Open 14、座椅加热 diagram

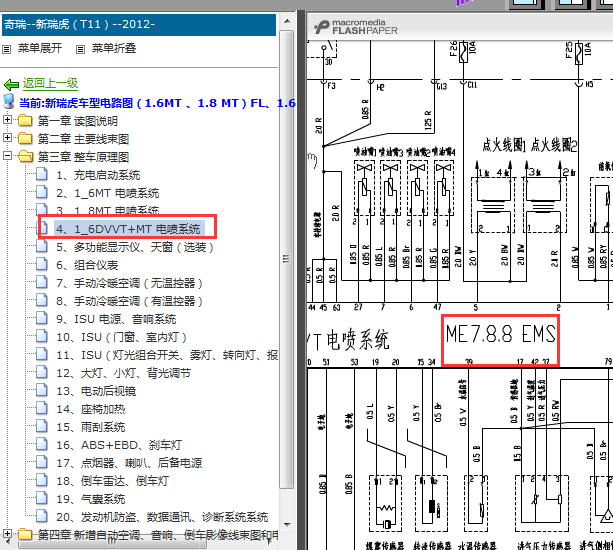pos(91,409)
